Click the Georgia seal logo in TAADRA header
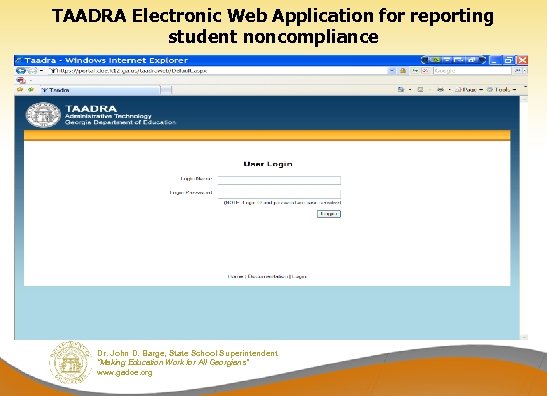The image size is (547, 396). 43,115
